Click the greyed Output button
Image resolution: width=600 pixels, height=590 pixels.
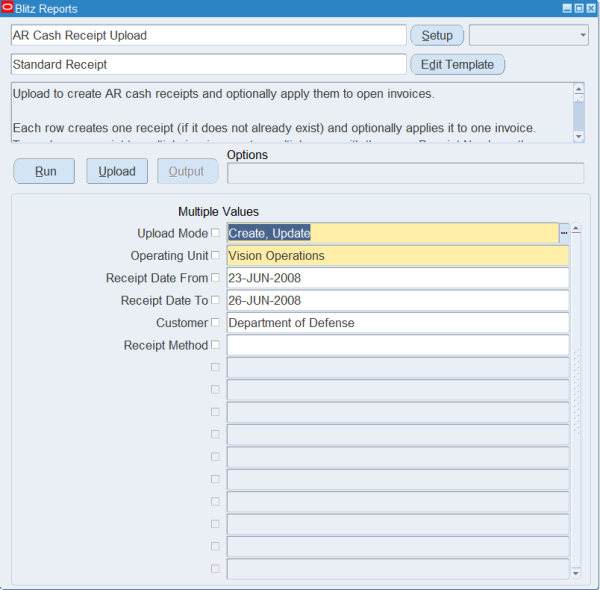click(188, 171)
